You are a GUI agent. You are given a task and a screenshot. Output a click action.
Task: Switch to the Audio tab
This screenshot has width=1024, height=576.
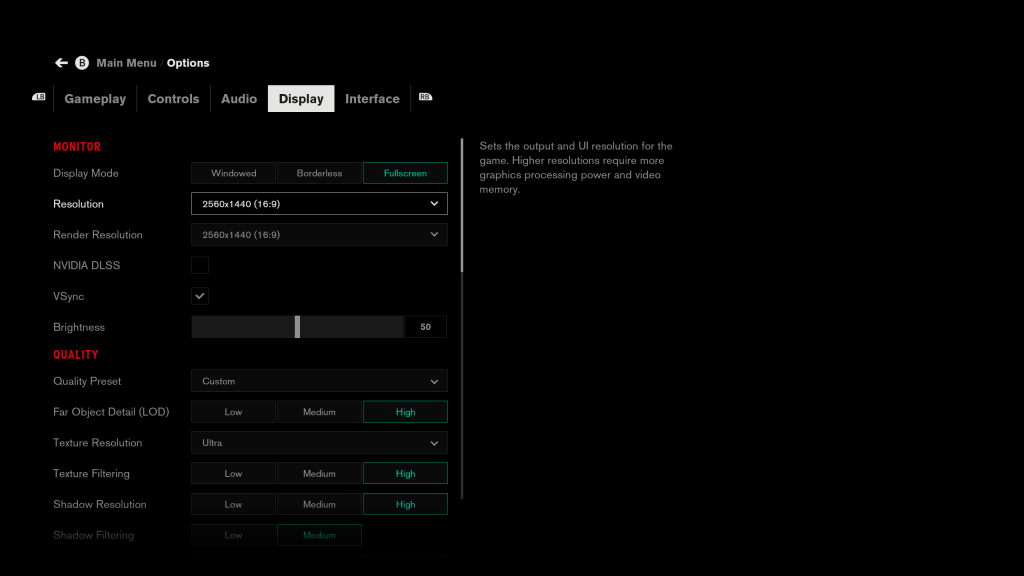239,99
